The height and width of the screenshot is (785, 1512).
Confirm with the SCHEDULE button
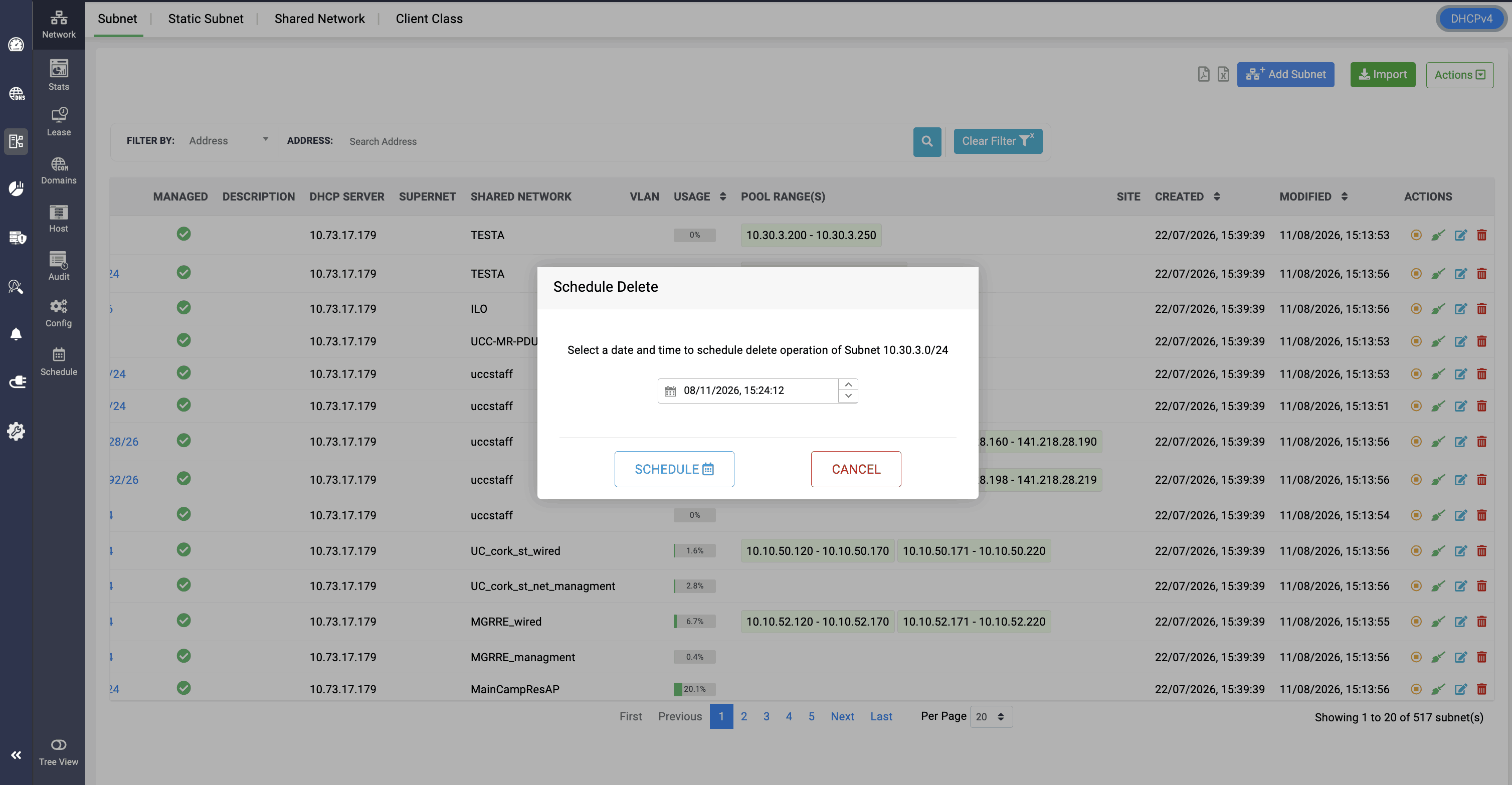click(674, 469)
